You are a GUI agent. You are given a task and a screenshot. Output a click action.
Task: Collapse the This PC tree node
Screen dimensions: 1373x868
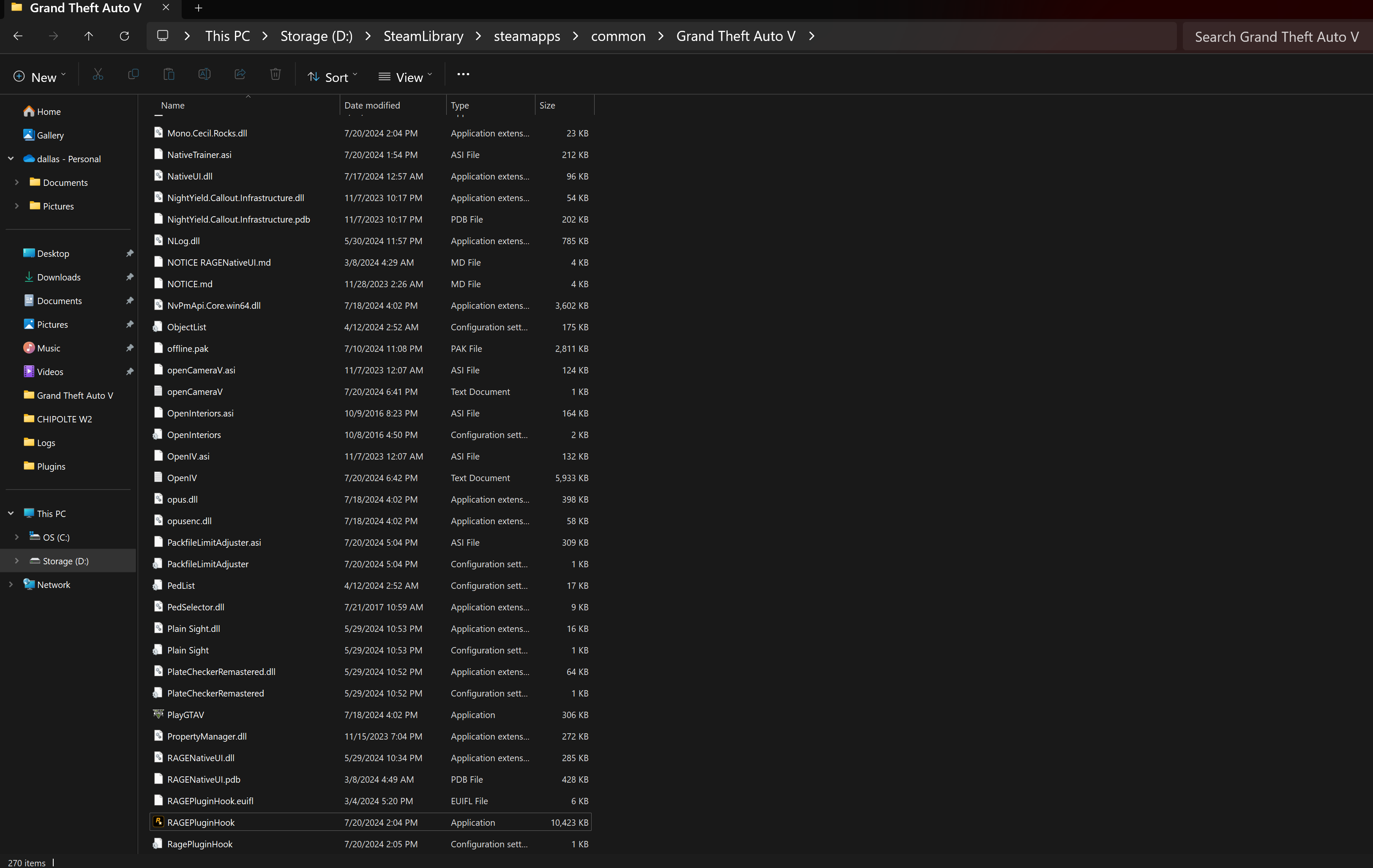(11, 514)
